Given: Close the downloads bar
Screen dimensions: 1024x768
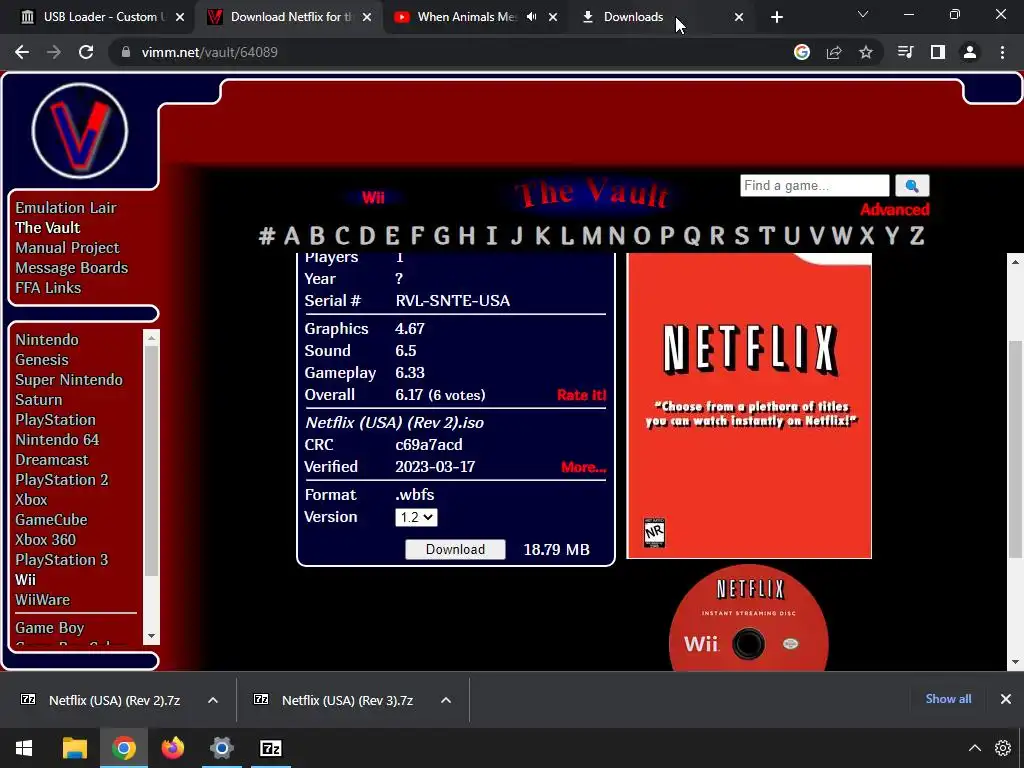Looking at the screenshot, I should [1006, 699].
